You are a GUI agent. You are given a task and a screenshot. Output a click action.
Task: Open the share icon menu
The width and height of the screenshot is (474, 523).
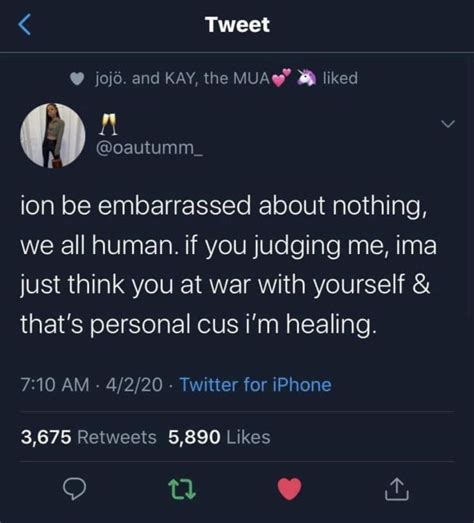397,489
